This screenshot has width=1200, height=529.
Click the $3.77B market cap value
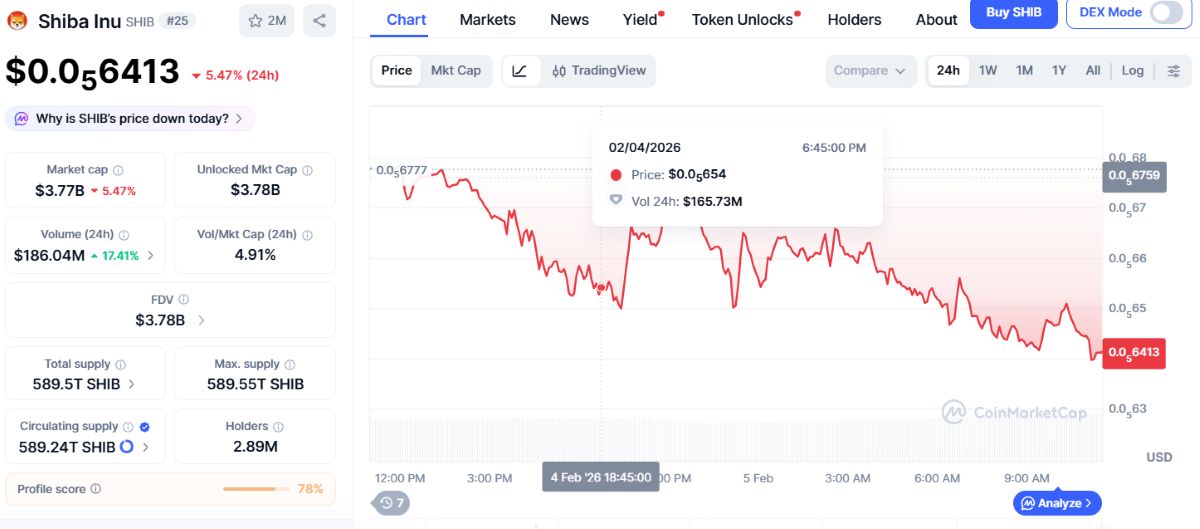[60, 190]
